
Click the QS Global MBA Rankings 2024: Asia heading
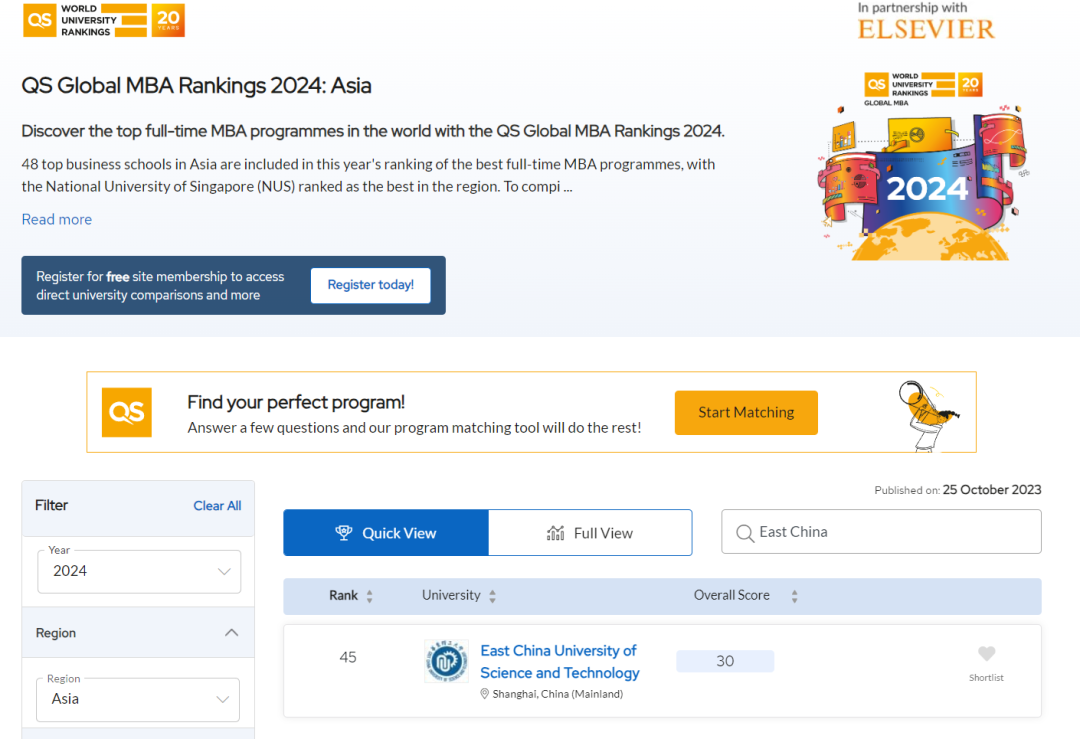[196, 85]
